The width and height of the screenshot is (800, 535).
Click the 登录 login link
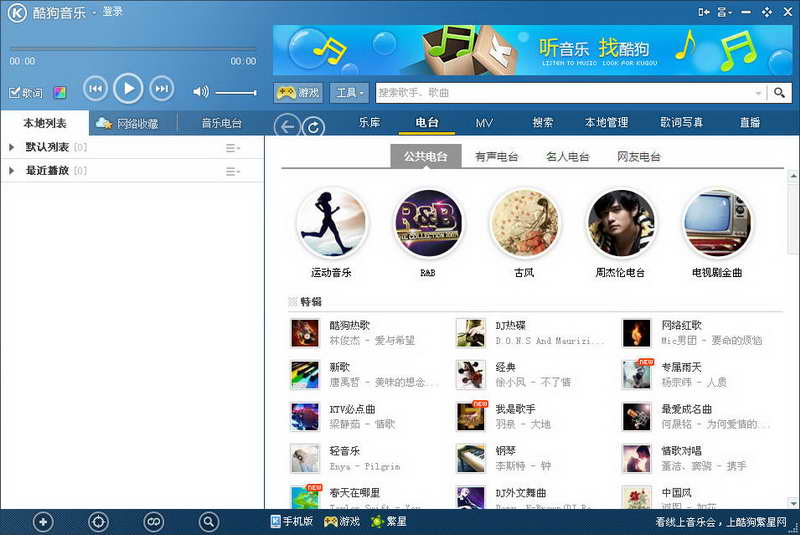pyautogui.click(x=113, y=11)
